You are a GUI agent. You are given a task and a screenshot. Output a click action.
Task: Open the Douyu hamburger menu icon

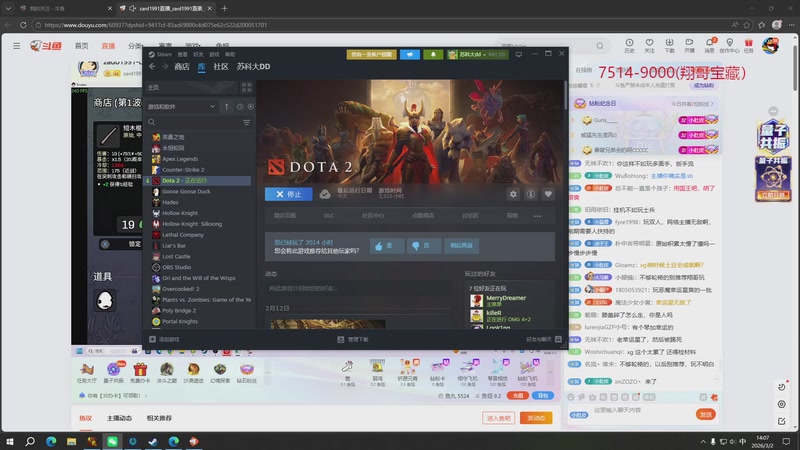(17, 46)
